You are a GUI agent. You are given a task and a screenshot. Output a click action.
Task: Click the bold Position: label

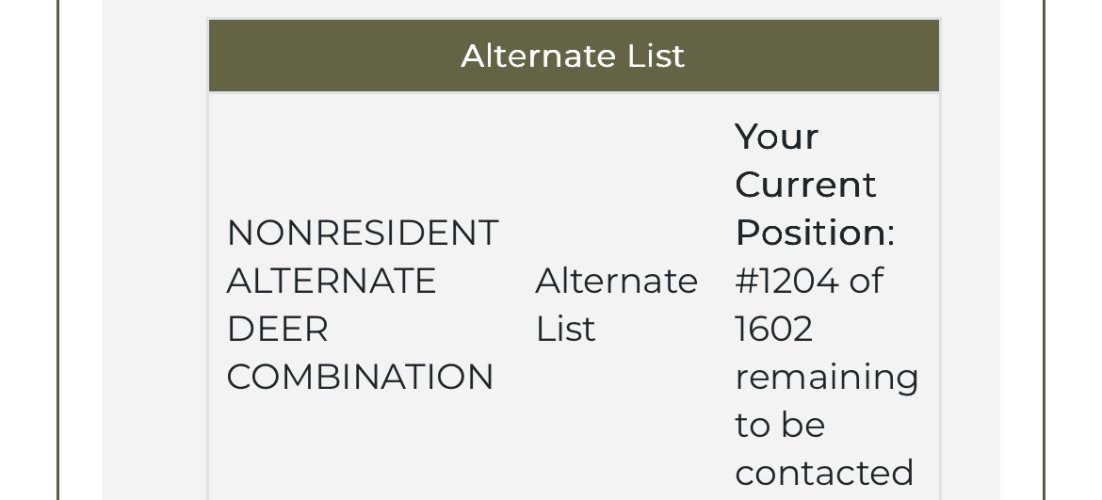tap(815, 232)
